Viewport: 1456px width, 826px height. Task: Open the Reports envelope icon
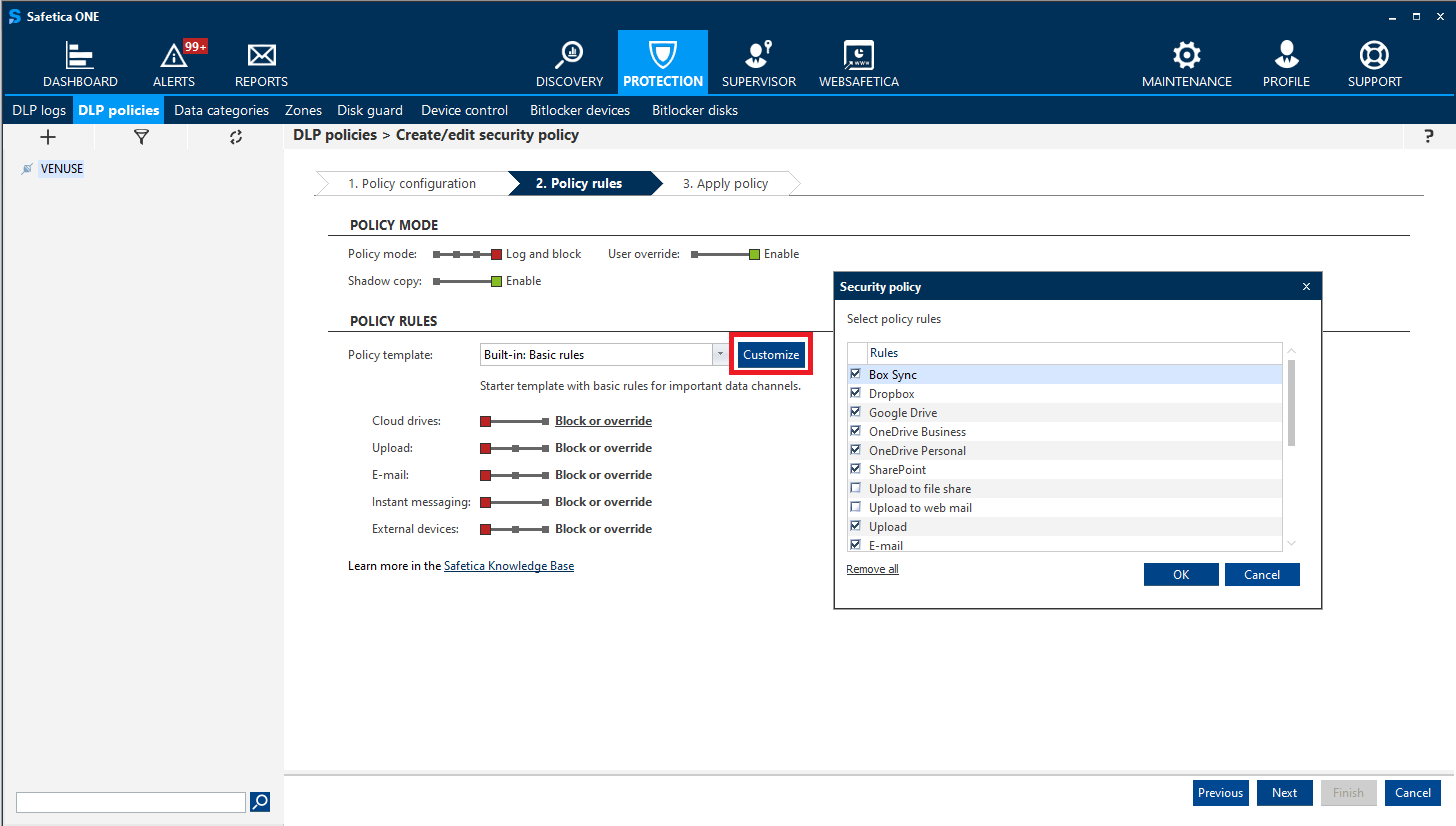261,55
